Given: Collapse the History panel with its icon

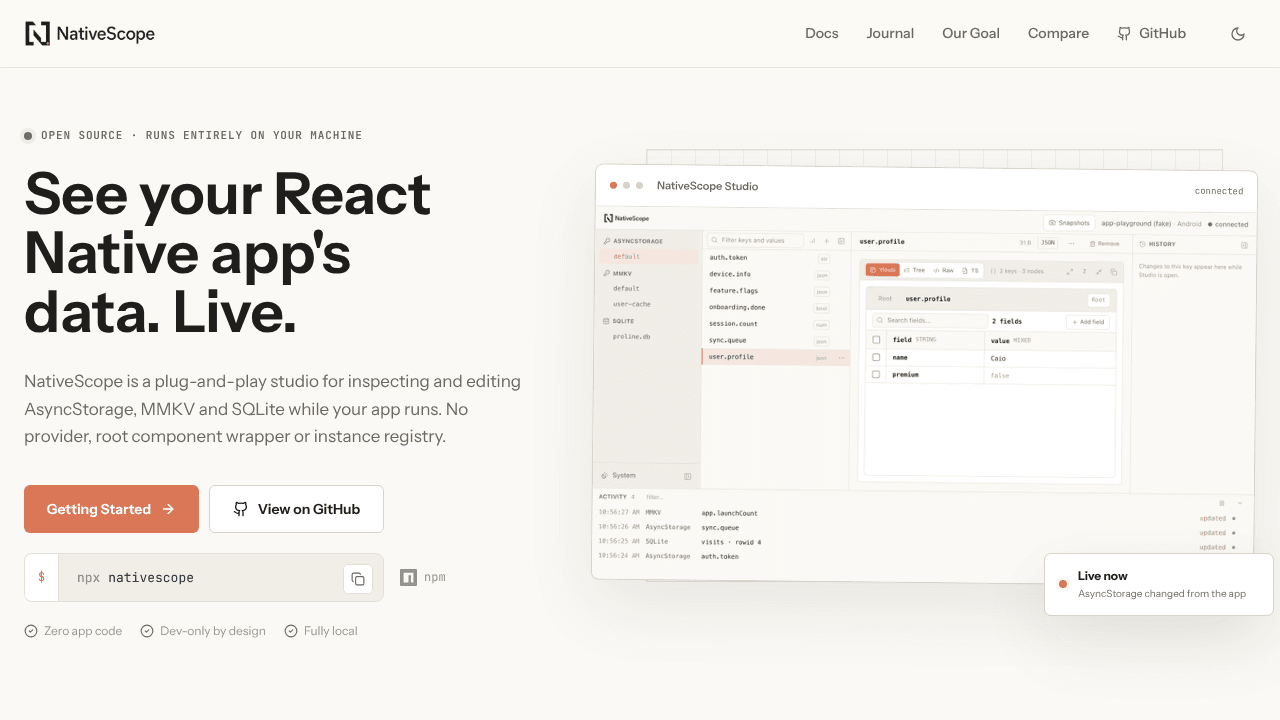Looking at the screenshot, I should [x=1244, y=245].
